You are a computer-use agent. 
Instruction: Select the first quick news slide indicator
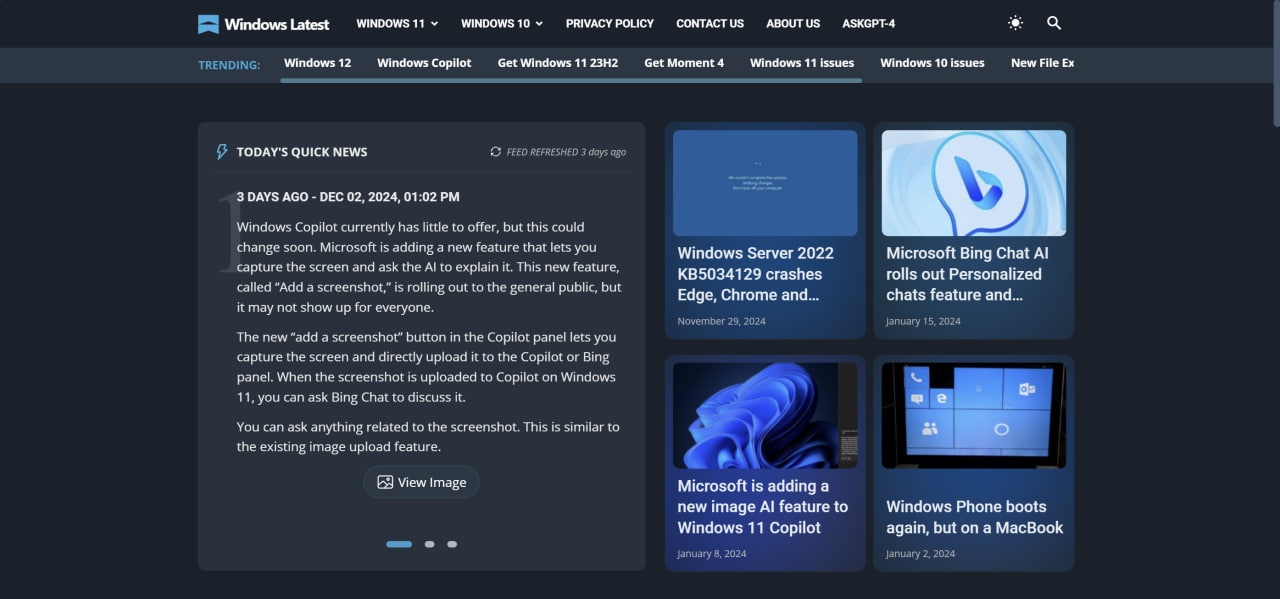coord(399,544)
